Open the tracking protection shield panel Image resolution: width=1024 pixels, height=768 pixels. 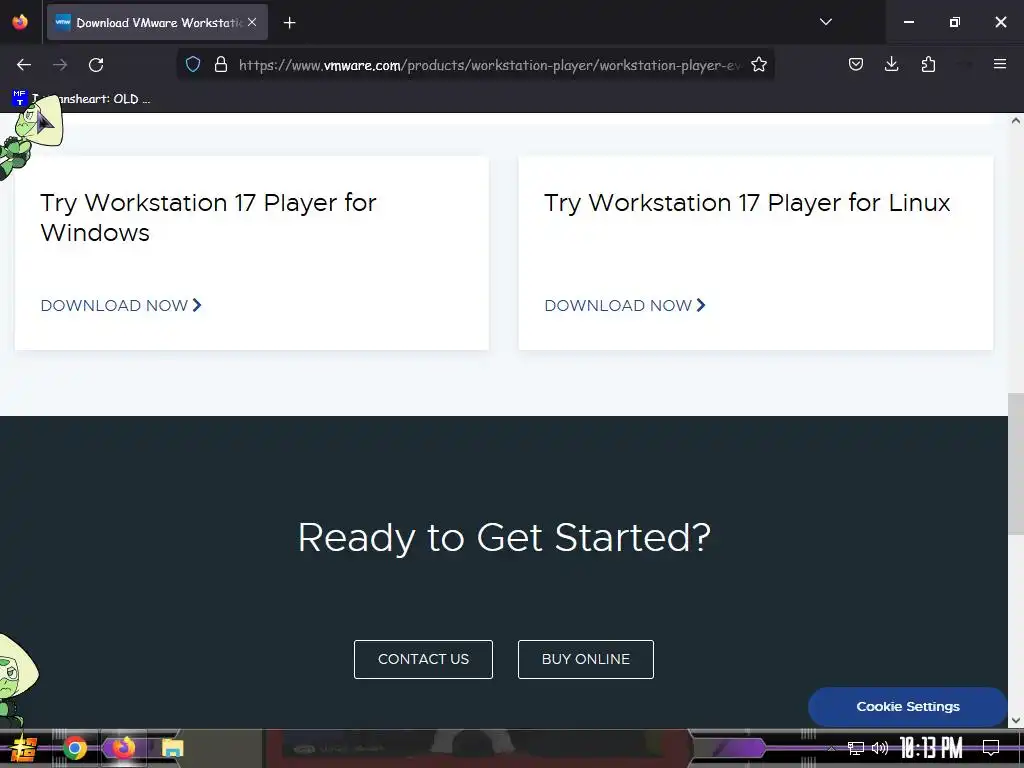pyautogui.click(x=193, y=65)
